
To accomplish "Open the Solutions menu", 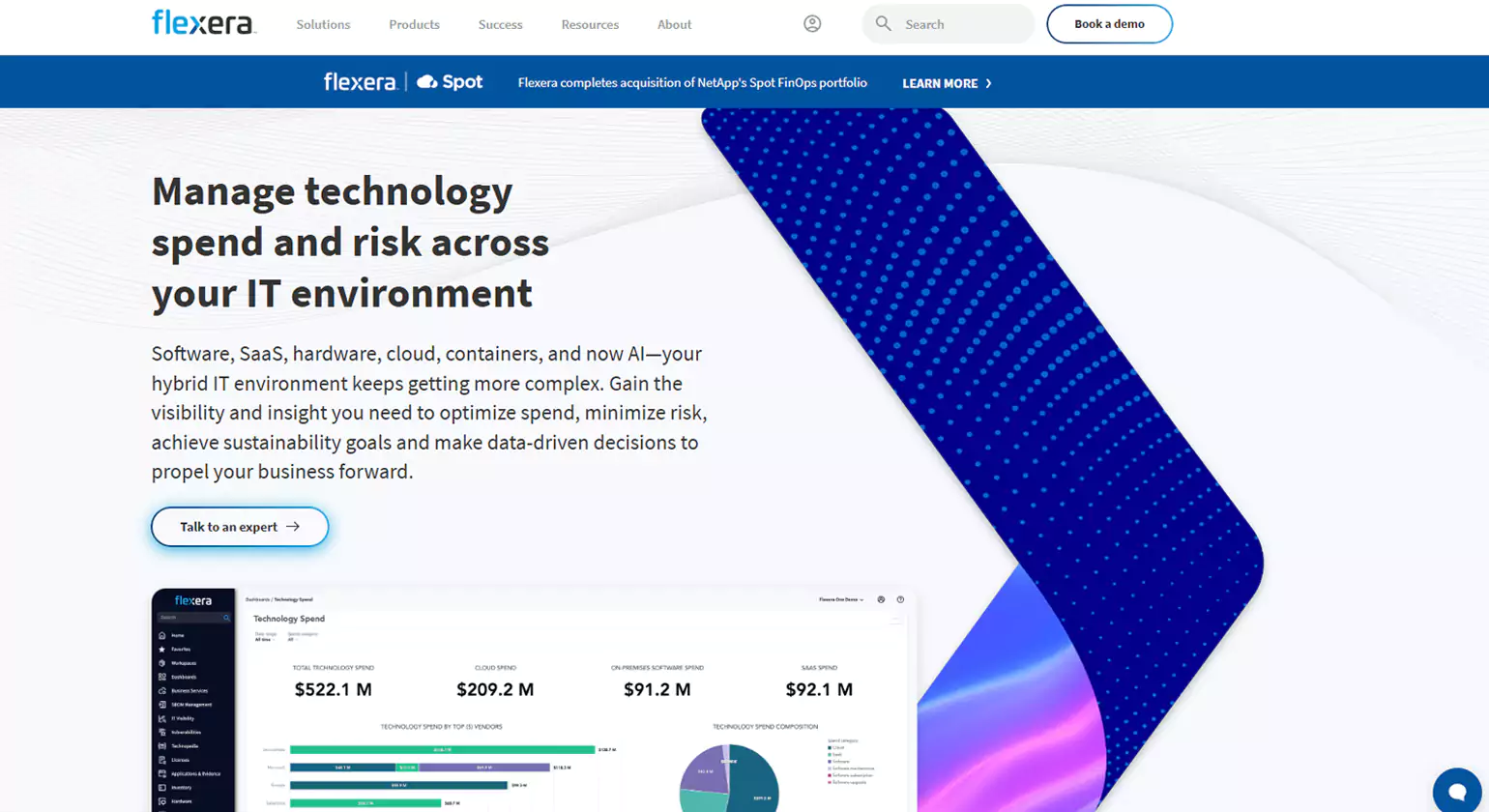I will pos(323,24).
